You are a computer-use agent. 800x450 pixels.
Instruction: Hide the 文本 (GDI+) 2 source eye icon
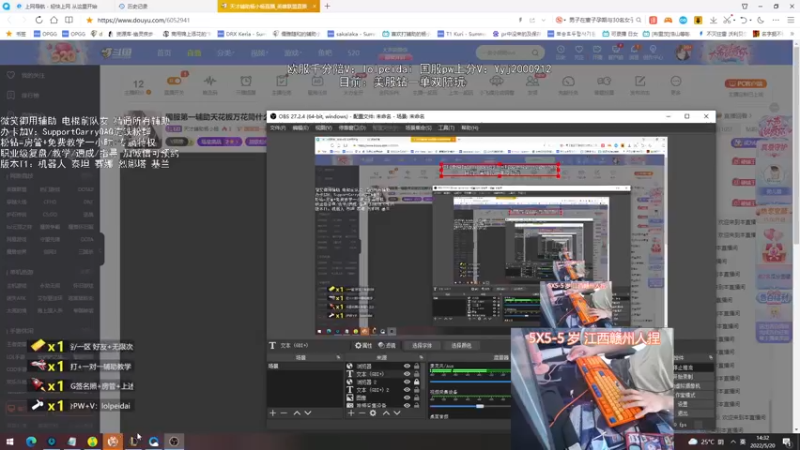407,390
